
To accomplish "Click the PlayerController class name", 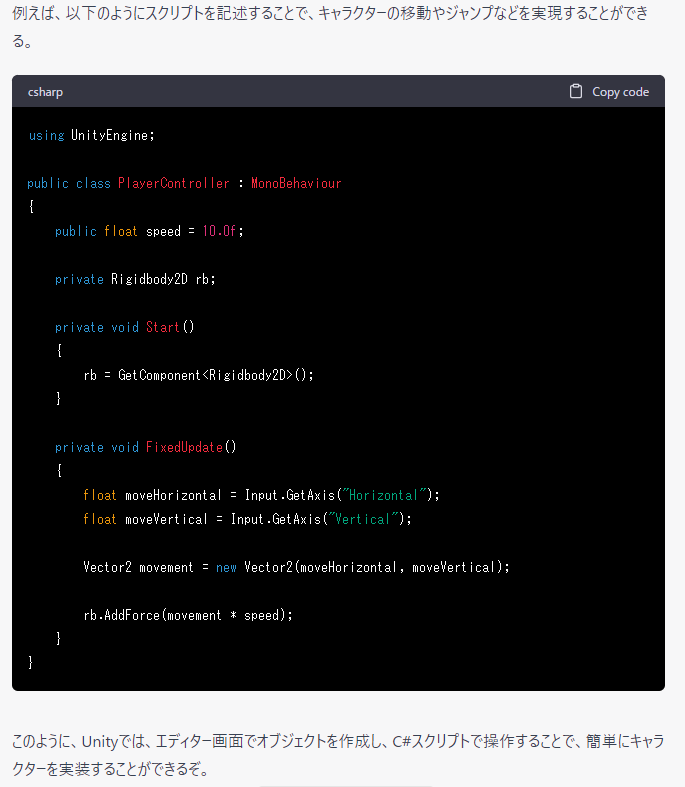I will [x=174, y=183].
